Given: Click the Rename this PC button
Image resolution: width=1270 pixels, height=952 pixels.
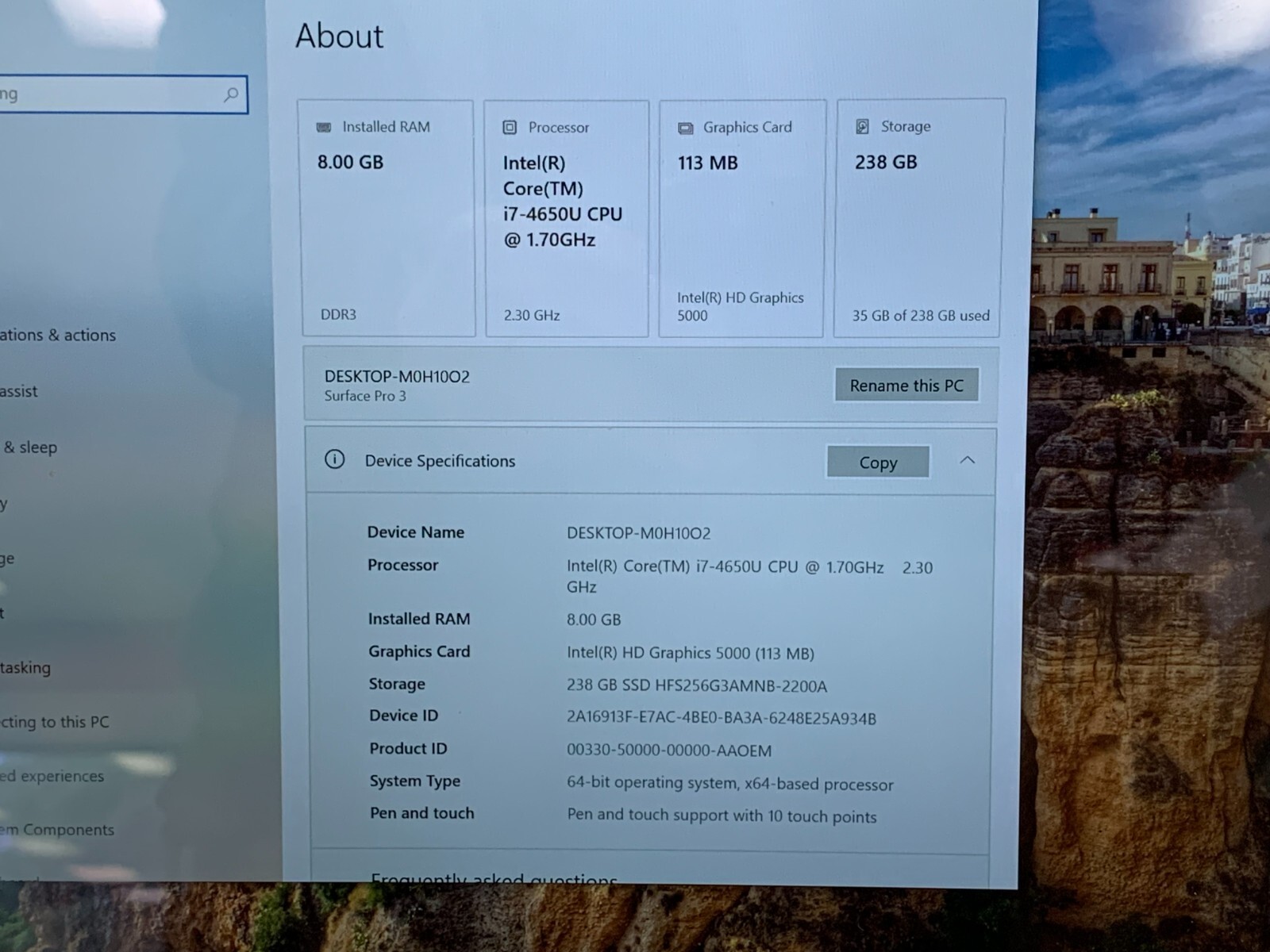Looking at the screenshot, I should pyautogui.click(x=906, y=385).
